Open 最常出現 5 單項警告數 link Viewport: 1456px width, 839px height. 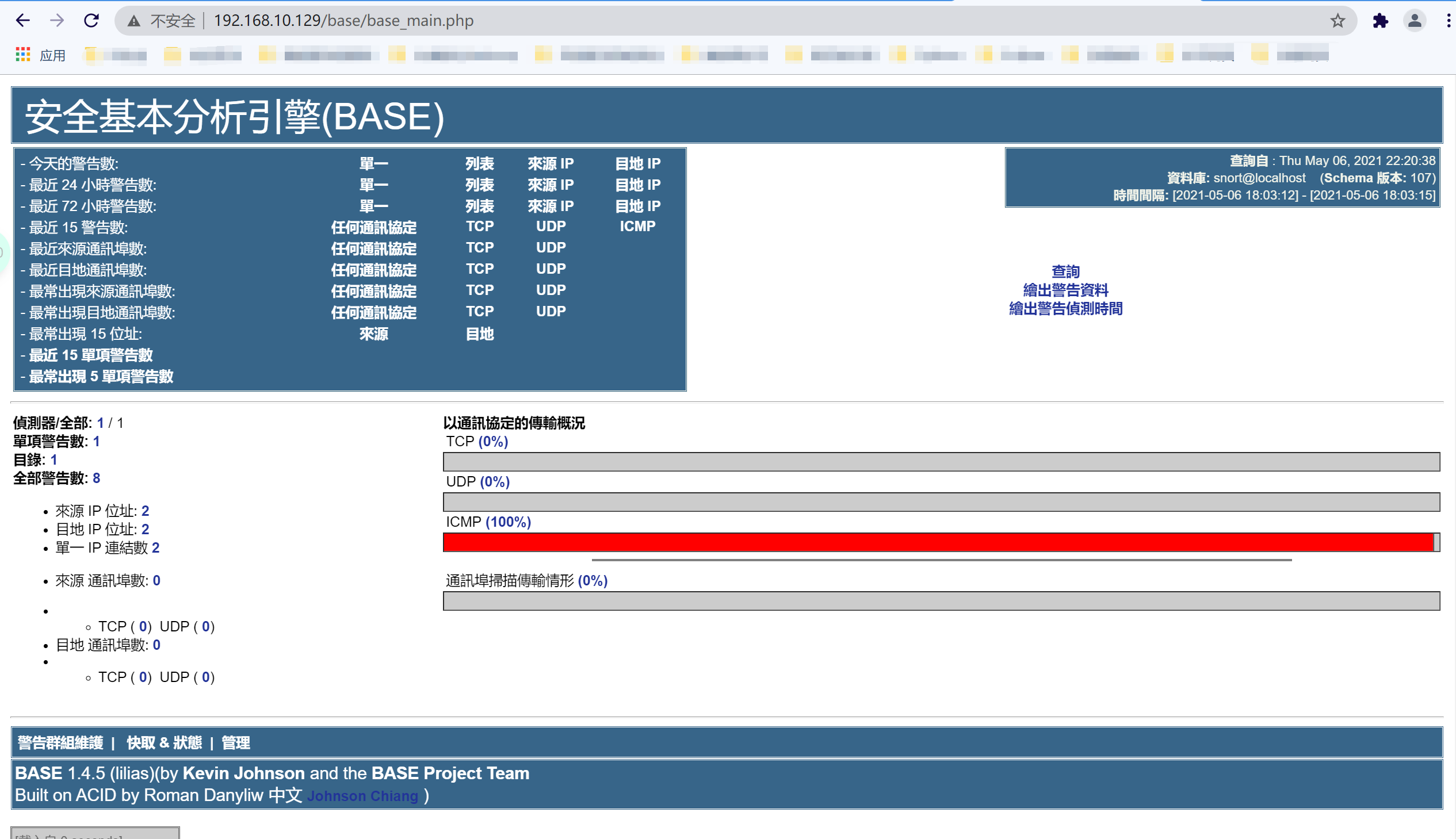(x=101, y=377)
